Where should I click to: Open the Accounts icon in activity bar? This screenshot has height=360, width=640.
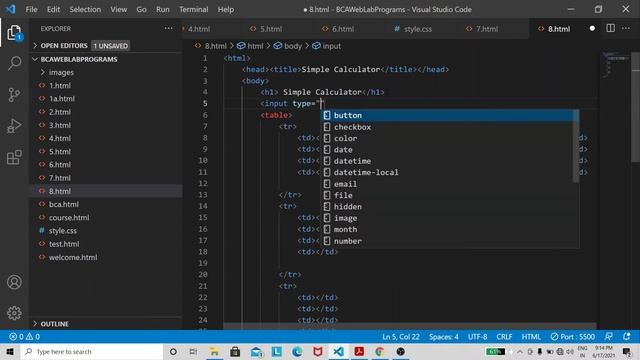(14, 282)
